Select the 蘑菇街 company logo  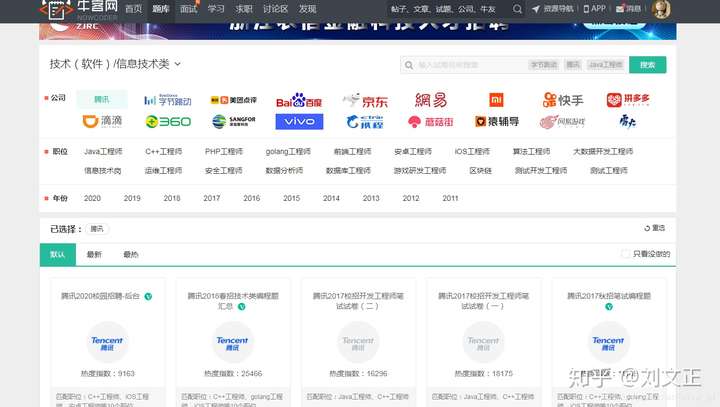coord(431,122)
